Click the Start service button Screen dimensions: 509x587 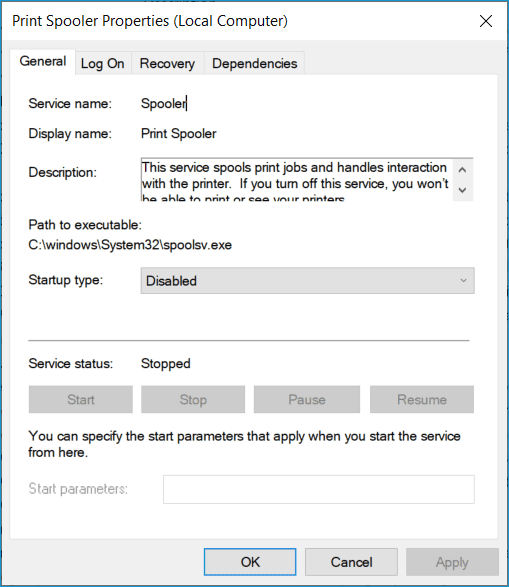81,399
